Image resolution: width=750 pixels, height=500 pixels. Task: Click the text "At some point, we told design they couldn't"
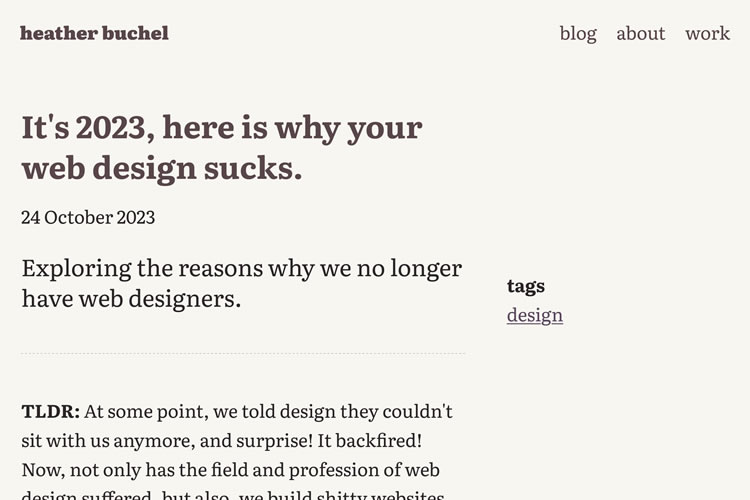click(x=268, y=411)
